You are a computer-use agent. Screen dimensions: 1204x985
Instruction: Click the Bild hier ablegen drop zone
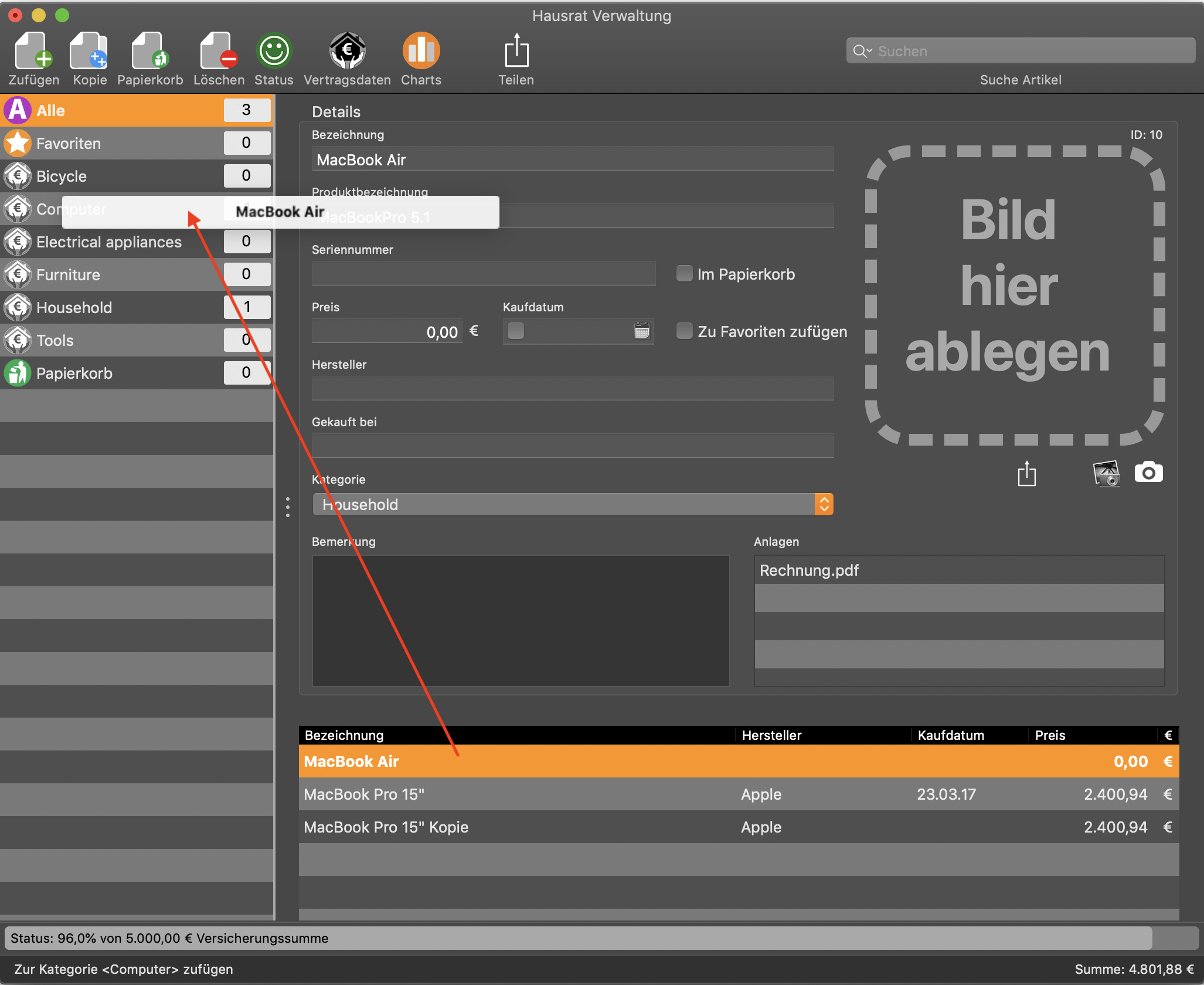tap(1015, 295)
